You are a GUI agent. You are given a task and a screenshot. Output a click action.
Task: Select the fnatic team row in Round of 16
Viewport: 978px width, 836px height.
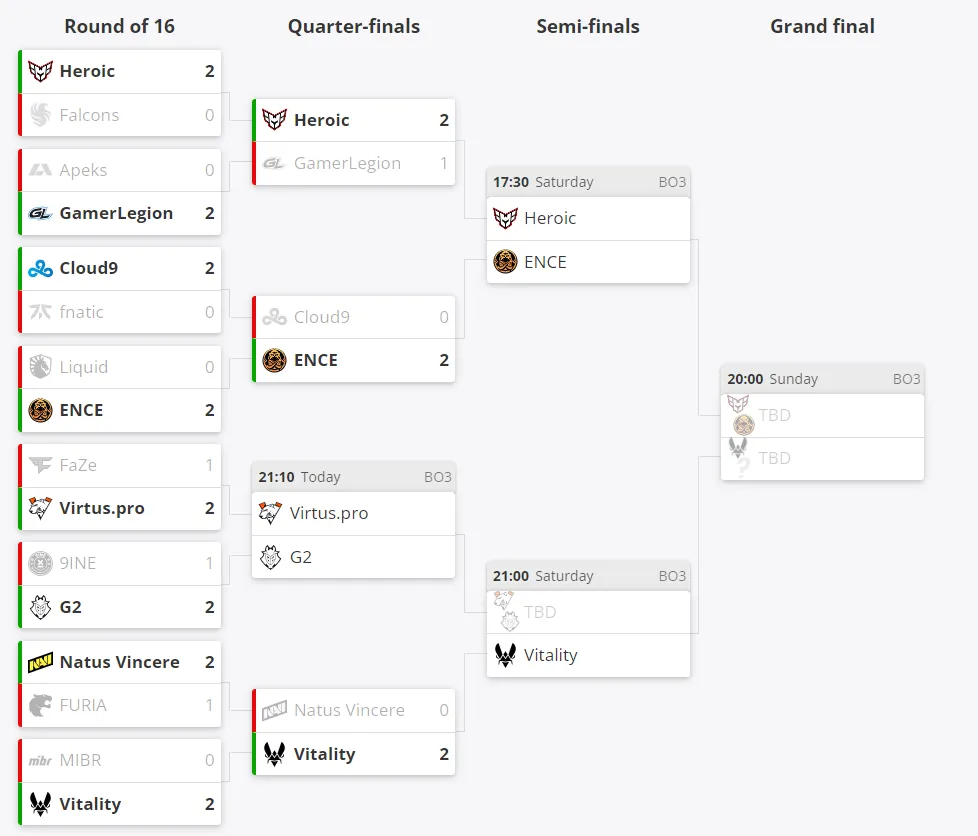[120, 312]
